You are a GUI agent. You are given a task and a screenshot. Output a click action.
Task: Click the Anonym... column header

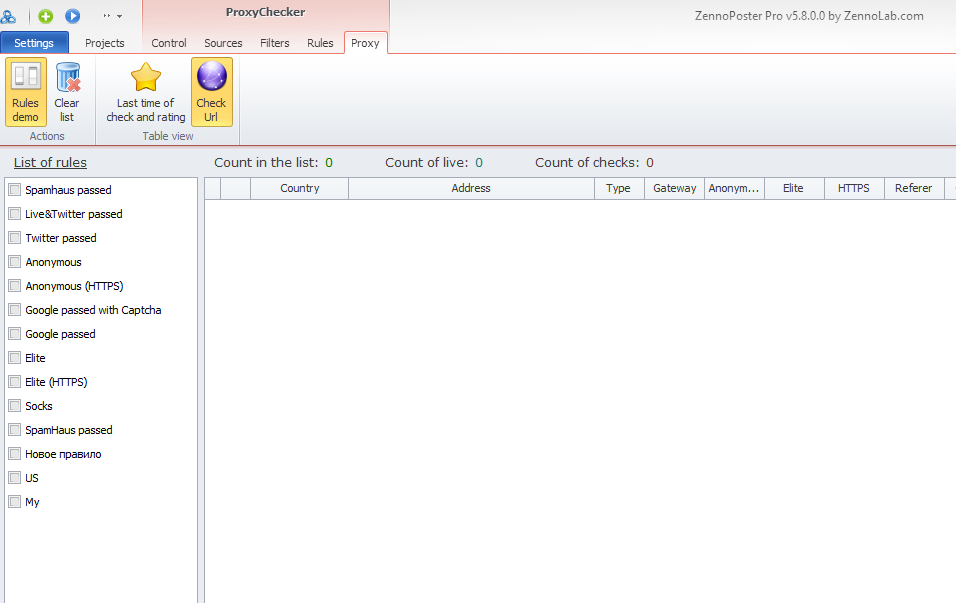coord(734,188)
